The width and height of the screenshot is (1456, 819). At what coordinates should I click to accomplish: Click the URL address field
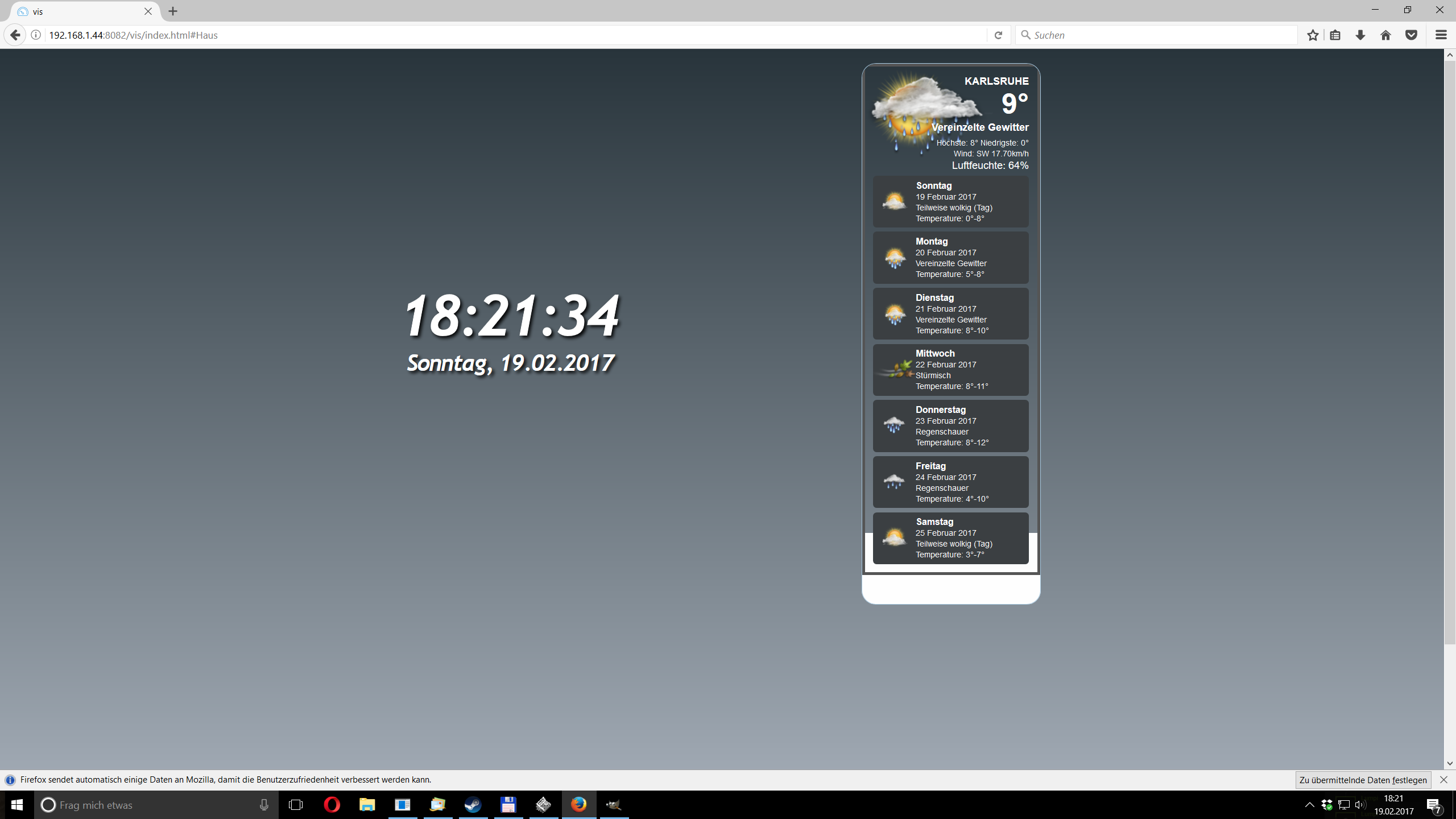[512, 35]
